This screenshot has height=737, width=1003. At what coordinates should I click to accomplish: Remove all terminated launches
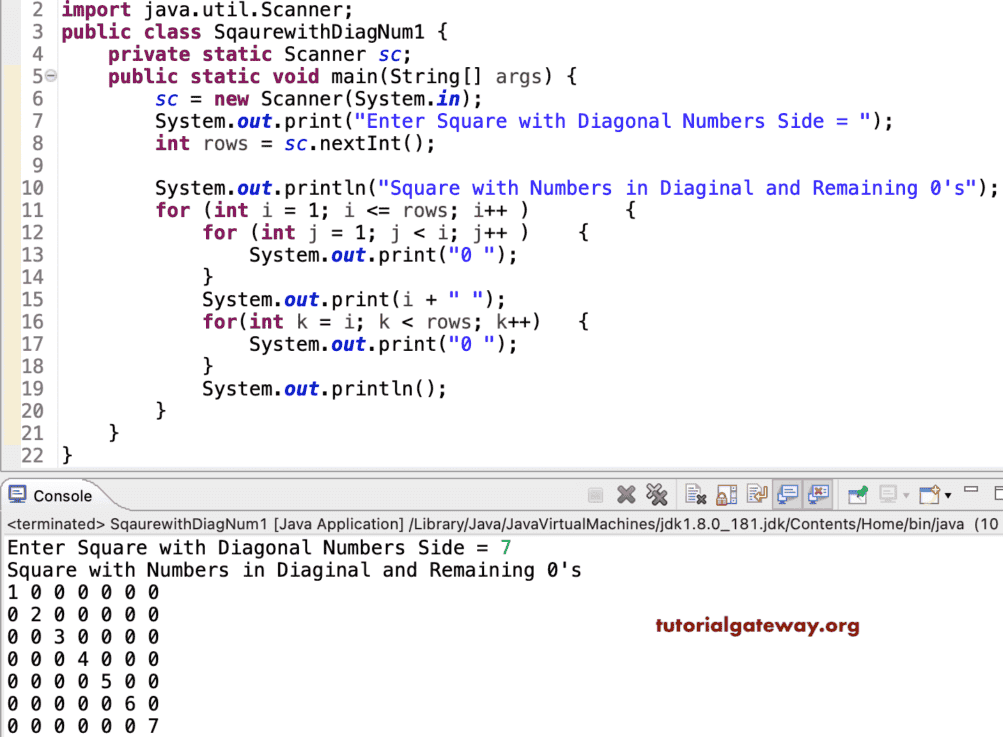657,494
